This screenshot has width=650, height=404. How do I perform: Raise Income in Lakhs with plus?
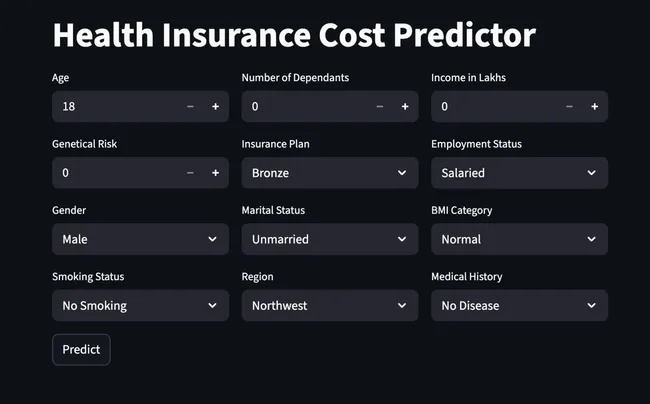click(594, 106)
